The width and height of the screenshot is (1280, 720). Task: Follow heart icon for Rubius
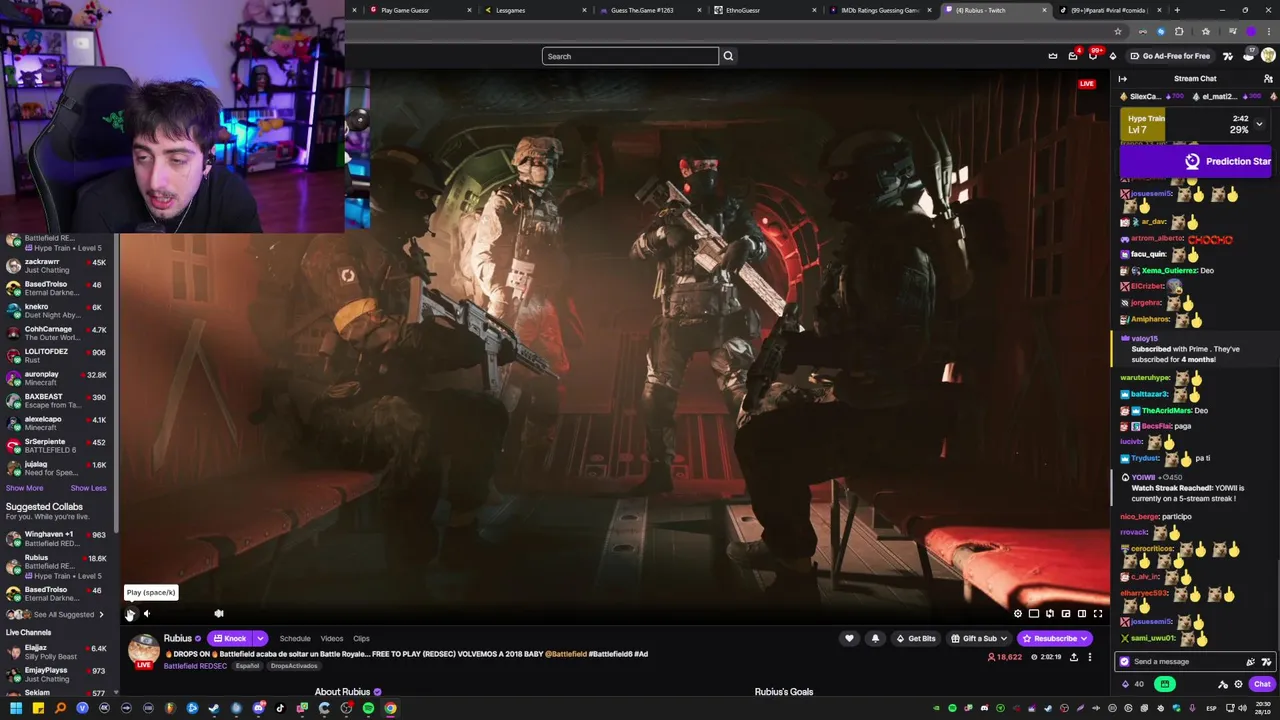[849, 638]
